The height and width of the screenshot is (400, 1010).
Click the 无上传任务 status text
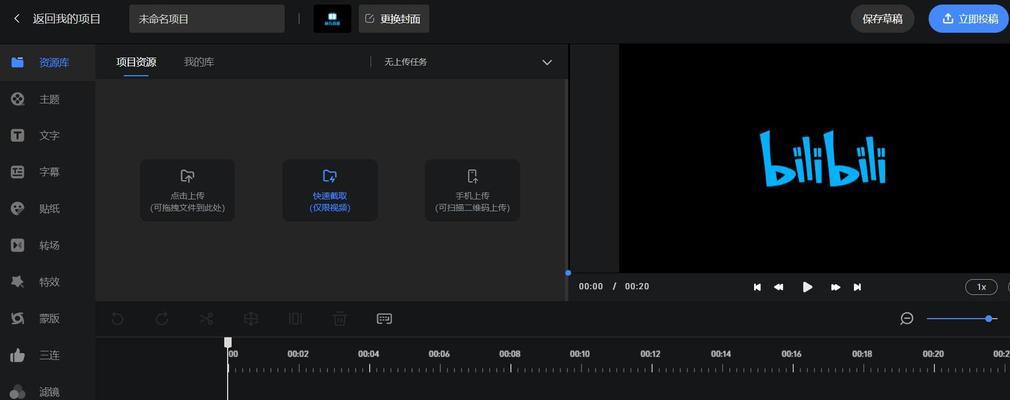pos(406,62)
